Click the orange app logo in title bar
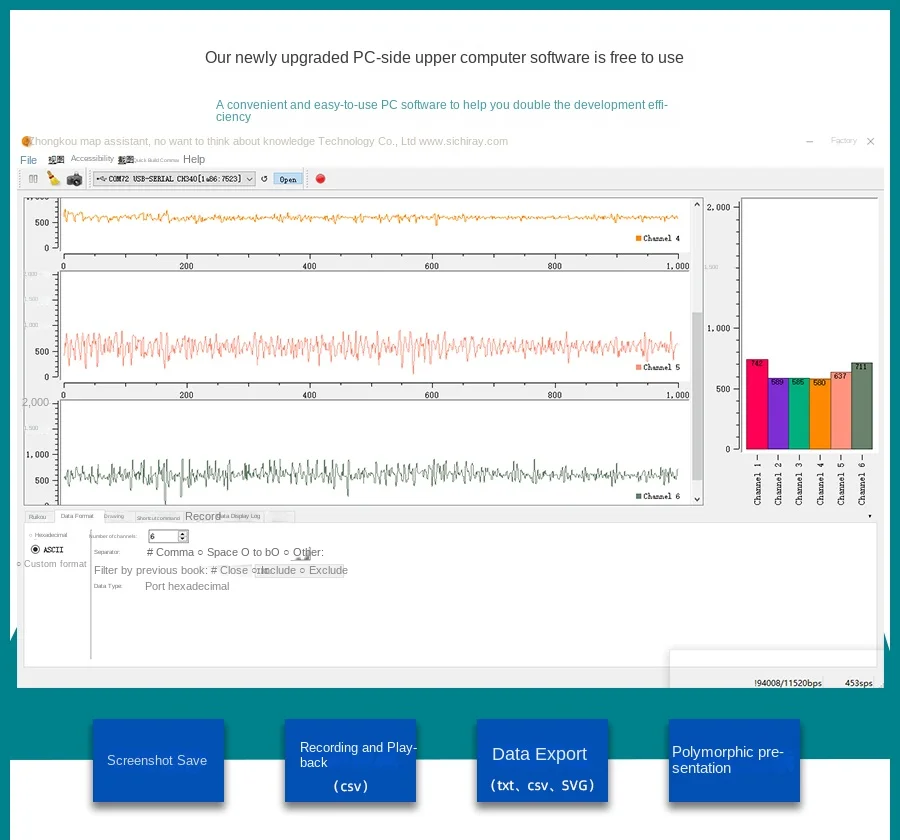The image size is (900, 840). pyautogui.click(x=26, y=142)
